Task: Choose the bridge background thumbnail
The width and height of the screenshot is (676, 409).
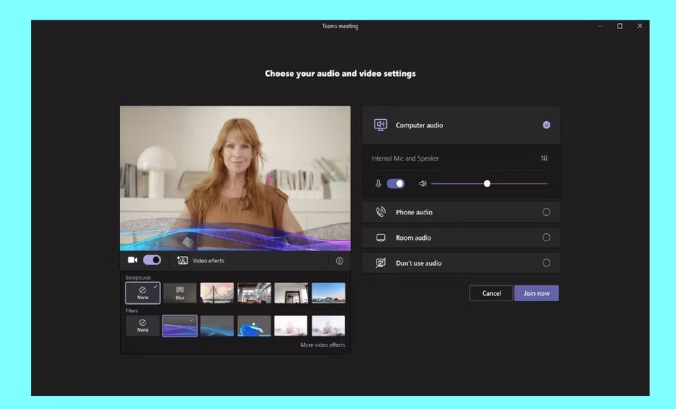Action: point(217,293)
